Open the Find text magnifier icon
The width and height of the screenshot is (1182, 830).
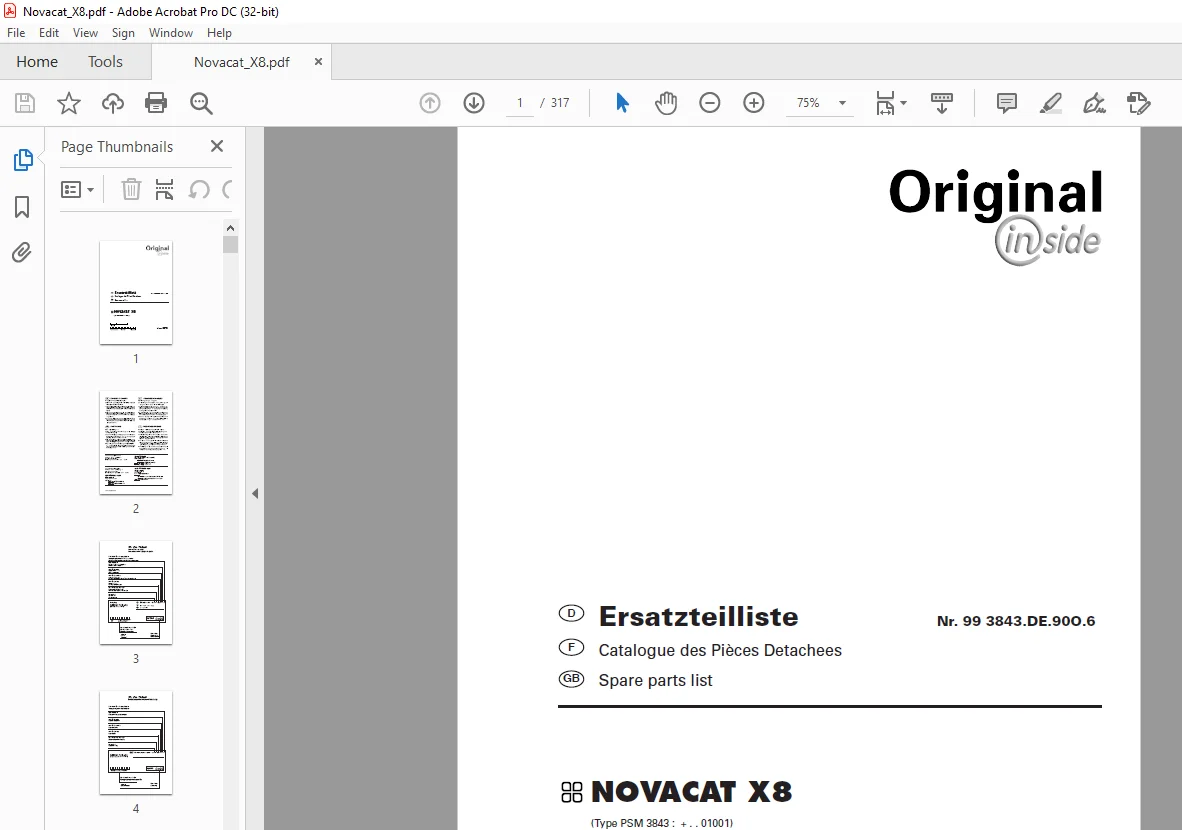(x=201, y=103)
